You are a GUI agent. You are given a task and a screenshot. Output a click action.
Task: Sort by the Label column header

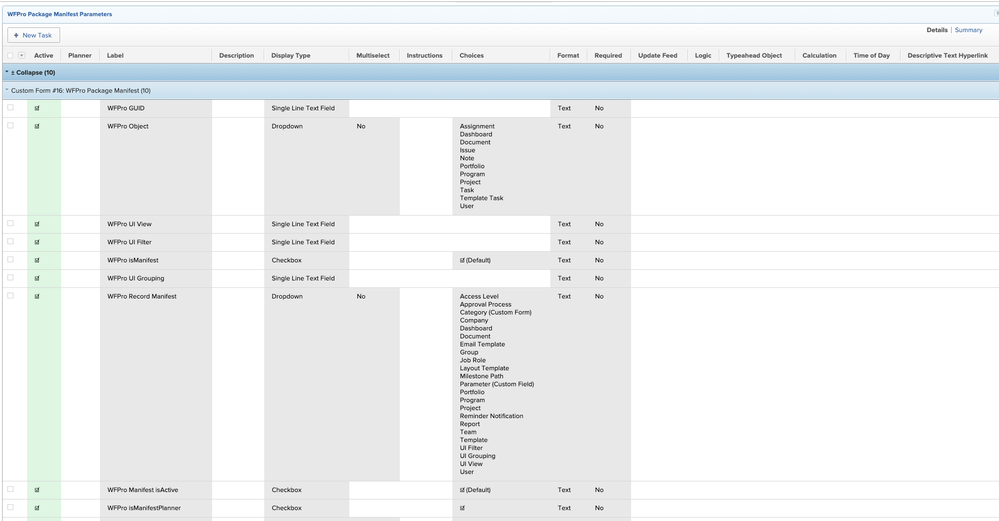[x=115, y=55]
